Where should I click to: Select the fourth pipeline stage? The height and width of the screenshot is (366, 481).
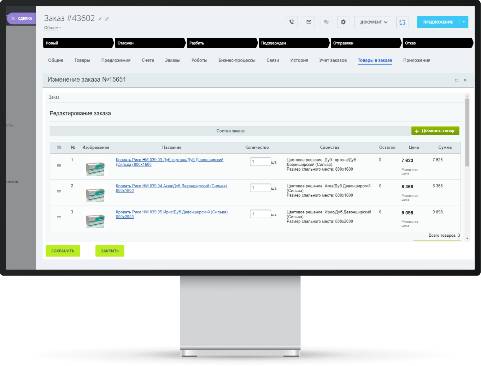(x=294, y=43)
